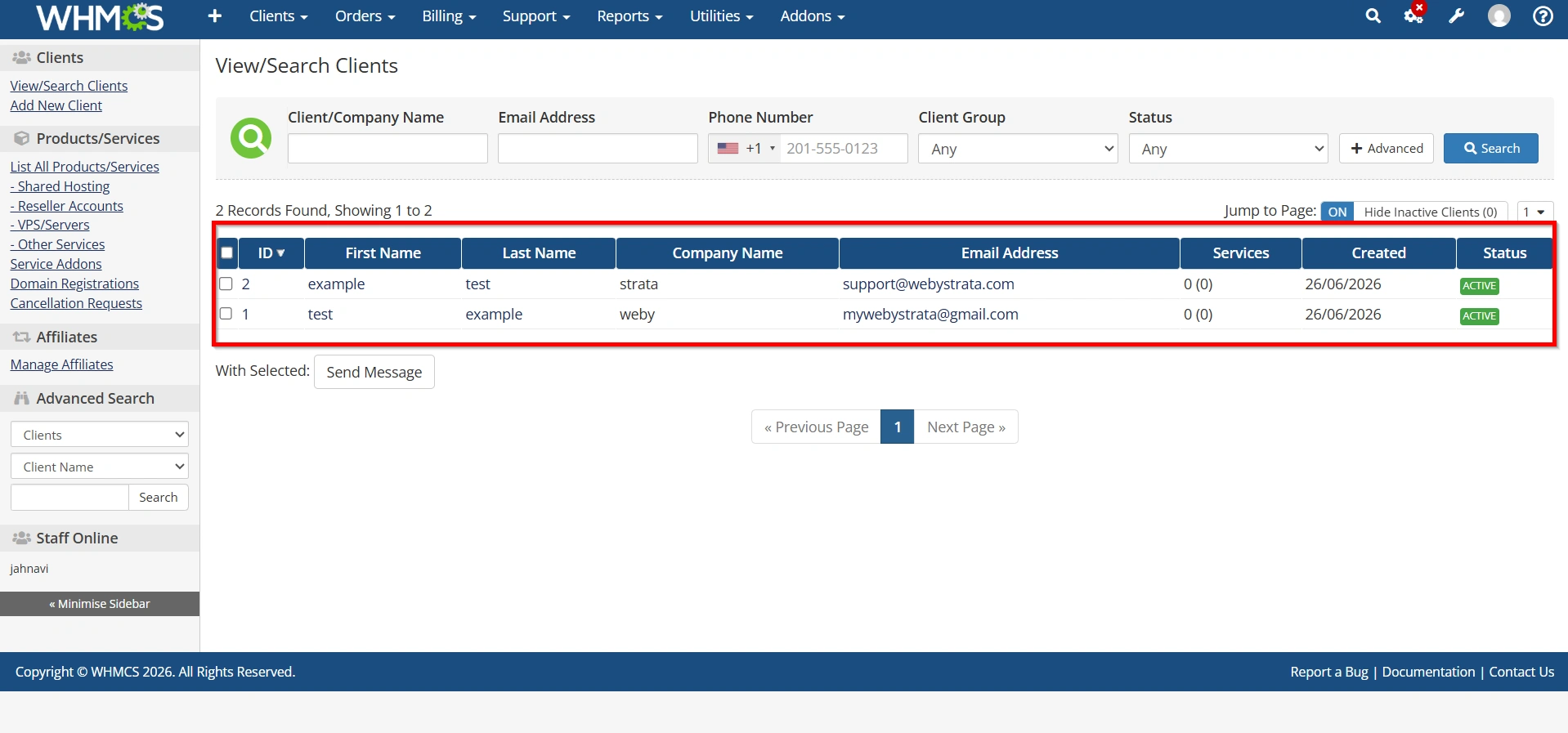Click the blue Search button
Image resolution: width=1568 pixels, height=733 pixels.
point(1491,149)
